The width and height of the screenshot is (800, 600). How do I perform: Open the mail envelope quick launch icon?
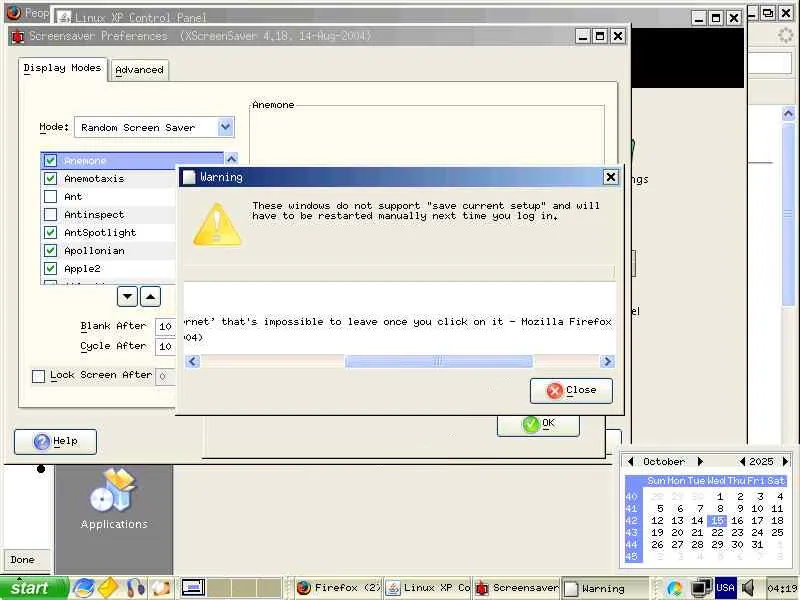tap(109, 588)
